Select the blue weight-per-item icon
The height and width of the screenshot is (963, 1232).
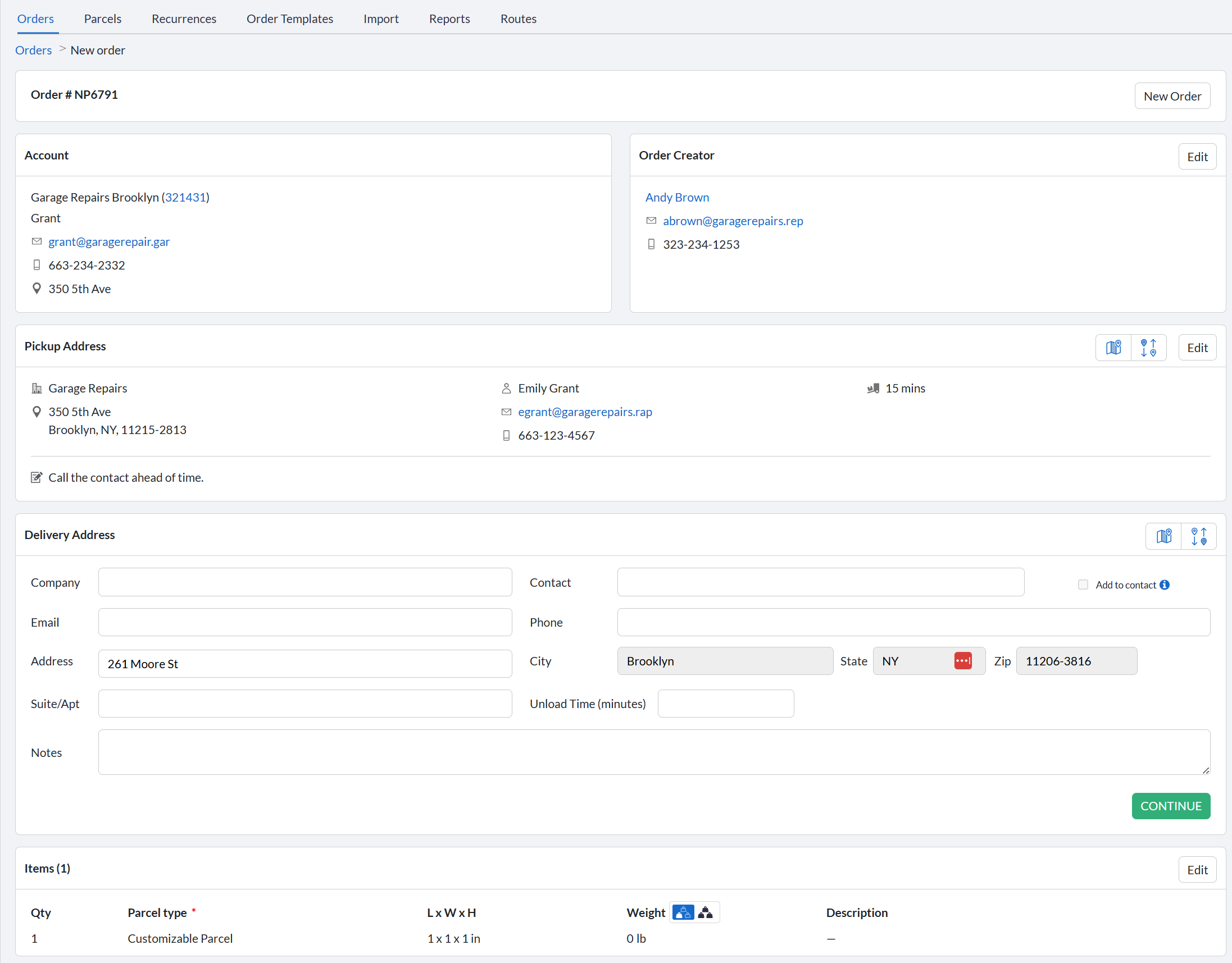[683, 912]
